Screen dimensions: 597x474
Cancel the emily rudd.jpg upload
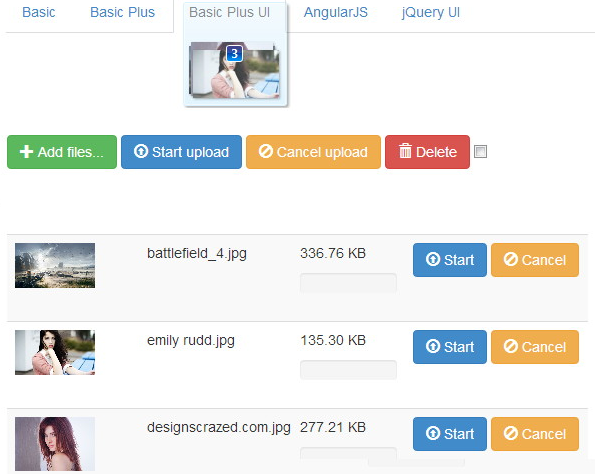click(535, 347)
